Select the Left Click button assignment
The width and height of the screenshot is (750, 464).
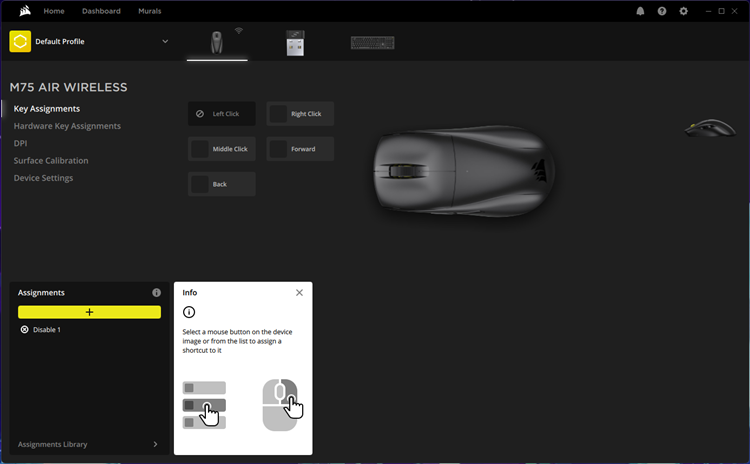(221, 114)
